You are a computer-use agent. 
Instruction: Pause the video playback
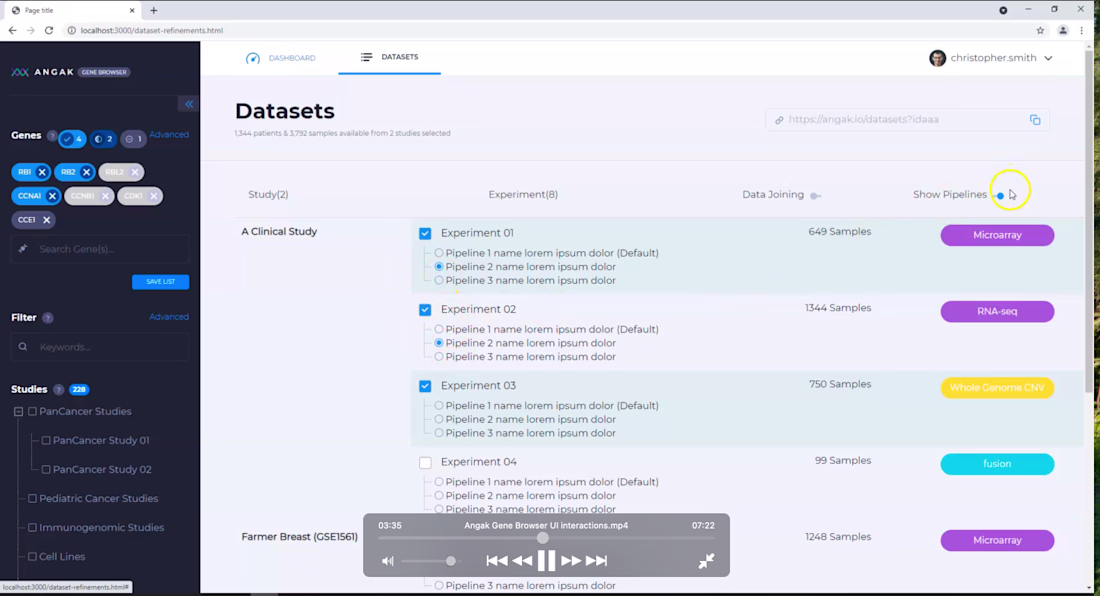(546, 560)
